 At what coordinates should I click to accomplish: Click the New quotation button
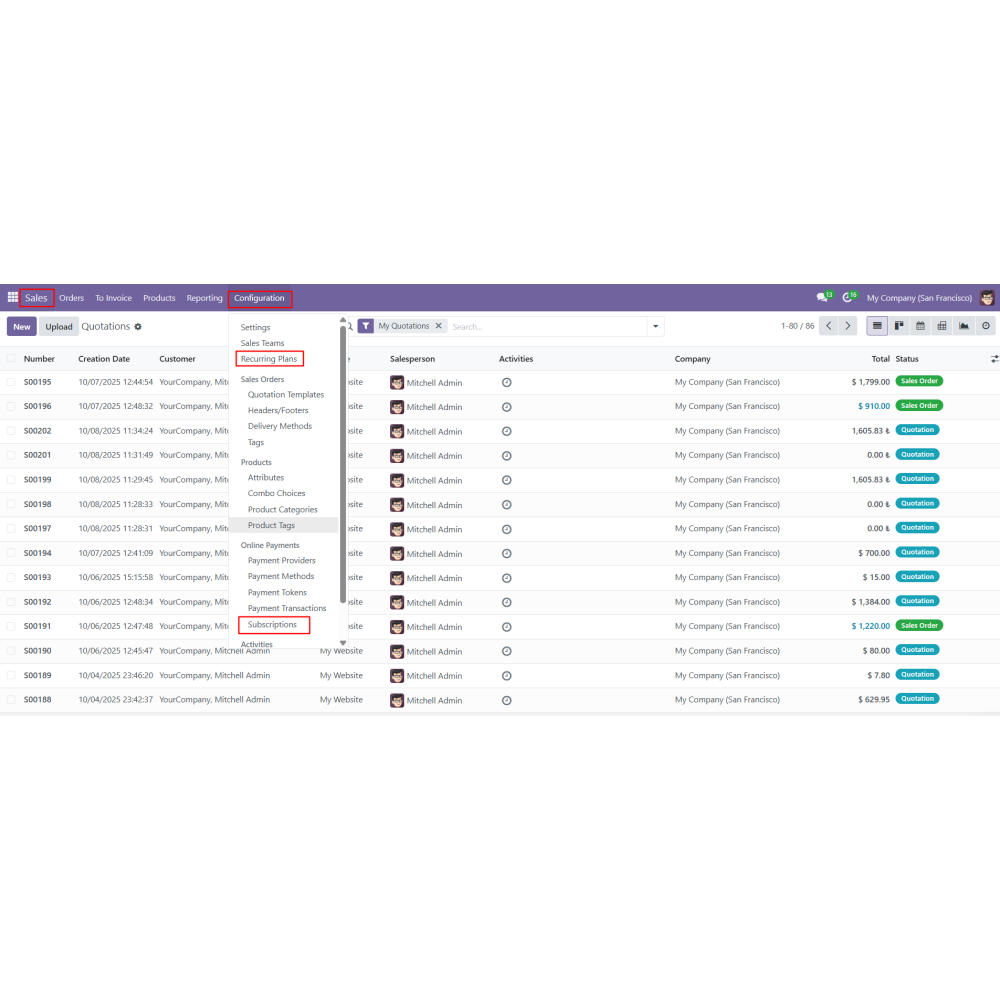click(22, 327)
